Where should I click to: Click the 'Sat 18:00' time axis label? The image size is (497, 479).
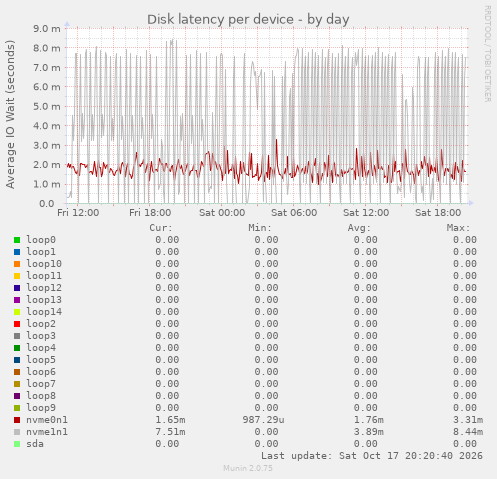pyautogui.click(x=438, y=213)
